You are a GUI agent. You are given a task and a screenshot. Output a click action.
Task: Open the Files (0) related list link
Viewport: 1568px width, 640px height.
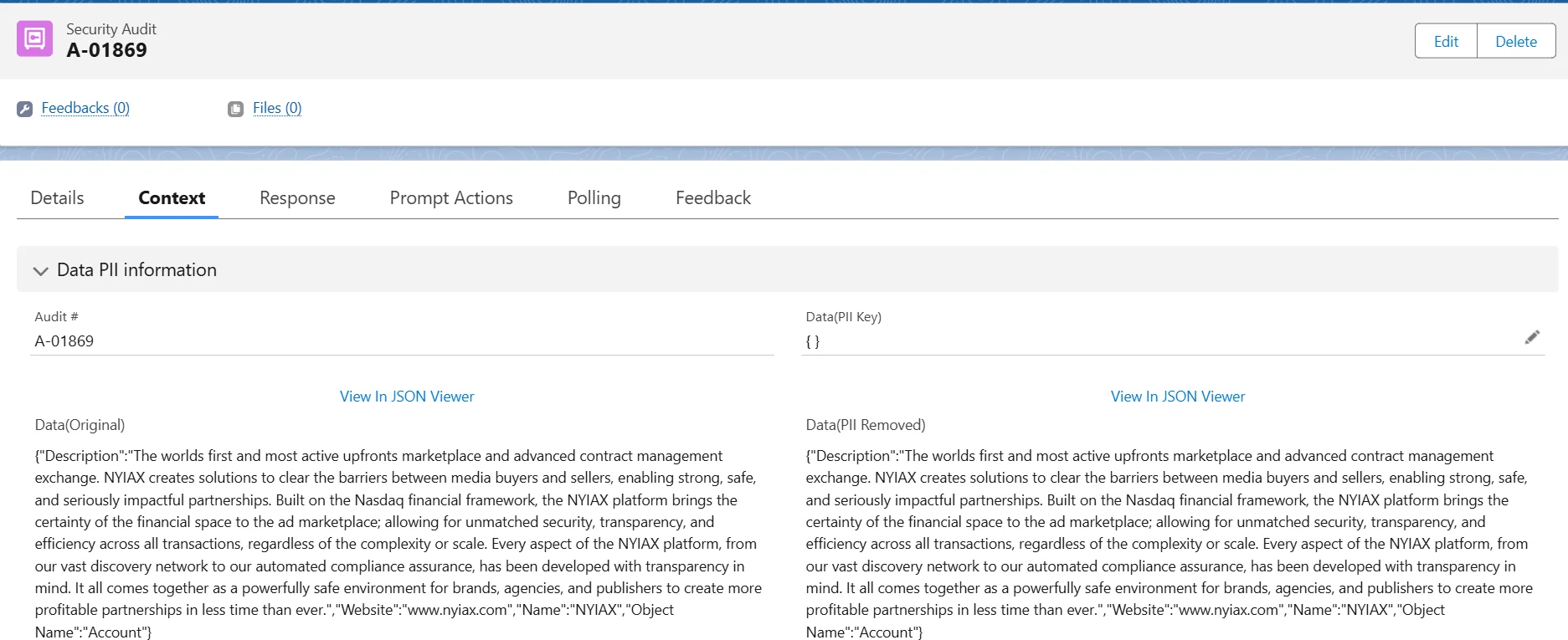tap(276, 108)
